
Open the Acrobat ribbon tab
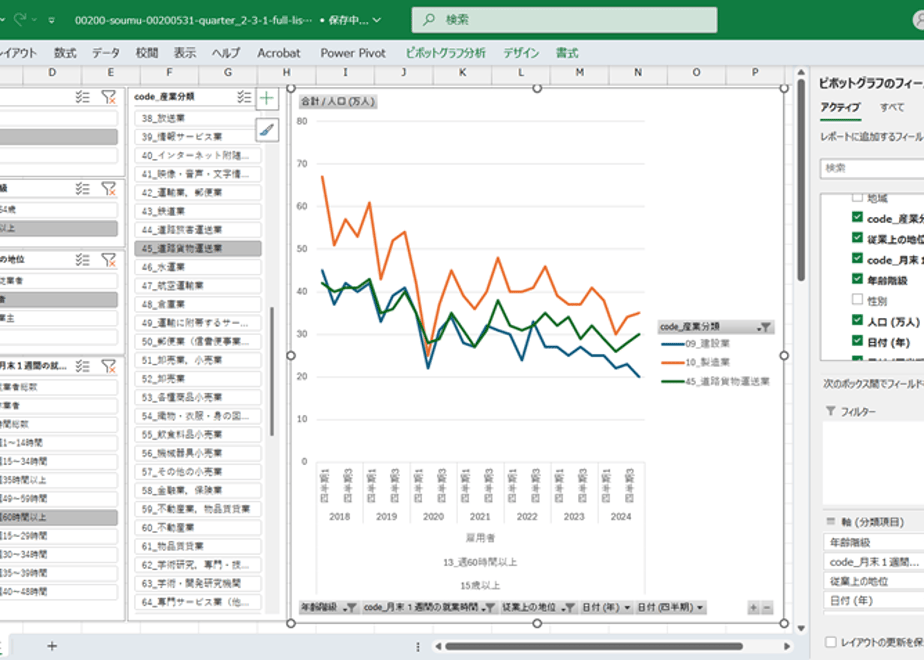279,53
